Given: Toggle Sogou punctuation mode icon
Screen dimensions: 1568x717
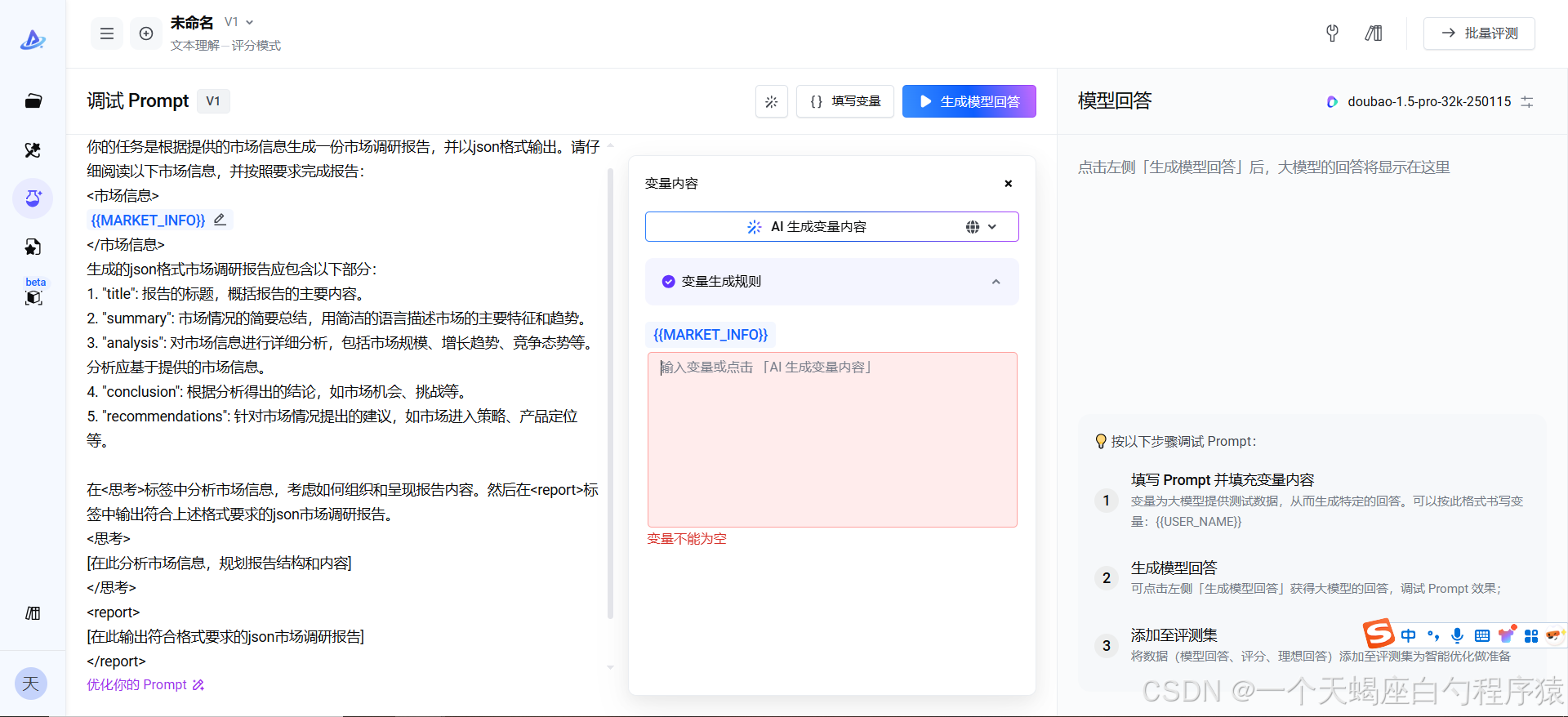Looking at the screenshot, I should (1433, 635).
